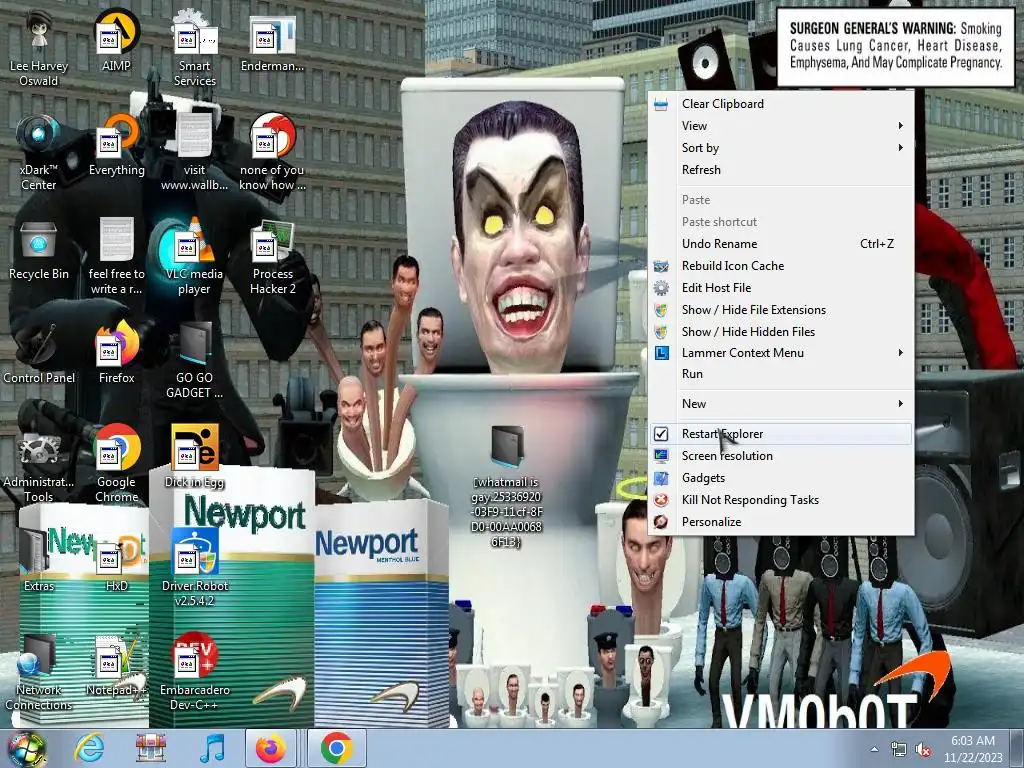1024x768 pixels.
Task: Switch to Firefox in the taskbar
Action: click(270, 748)
